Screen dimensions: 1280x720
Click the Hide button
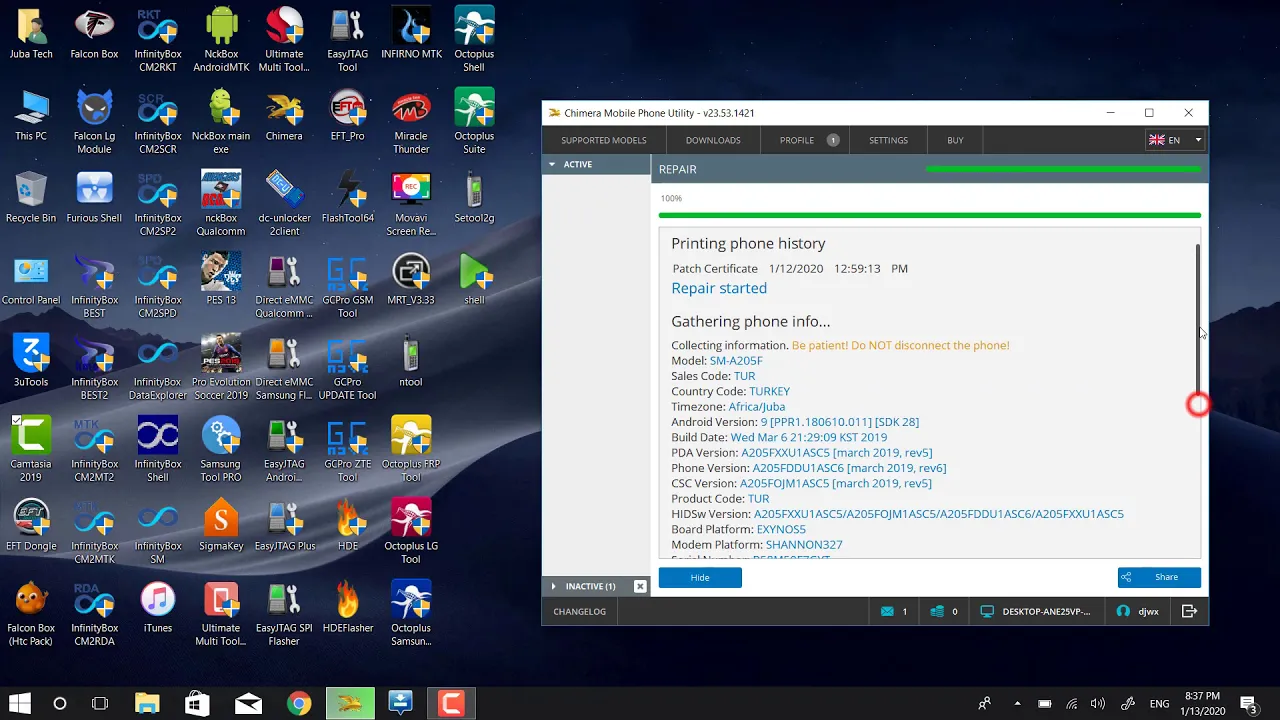pos(700,577)
